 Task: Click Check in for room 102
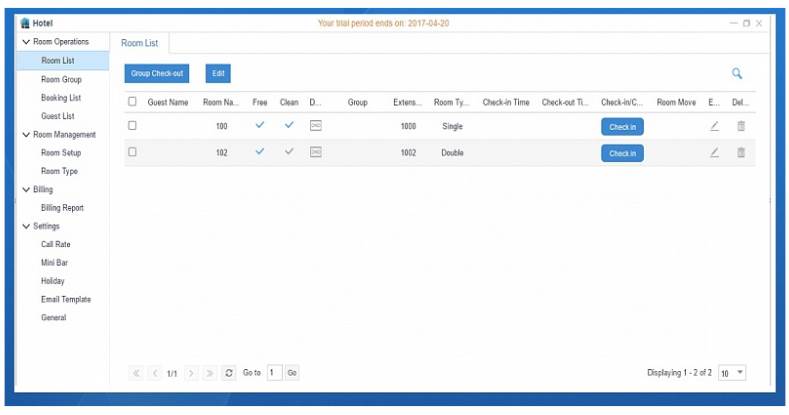(622, 153)
